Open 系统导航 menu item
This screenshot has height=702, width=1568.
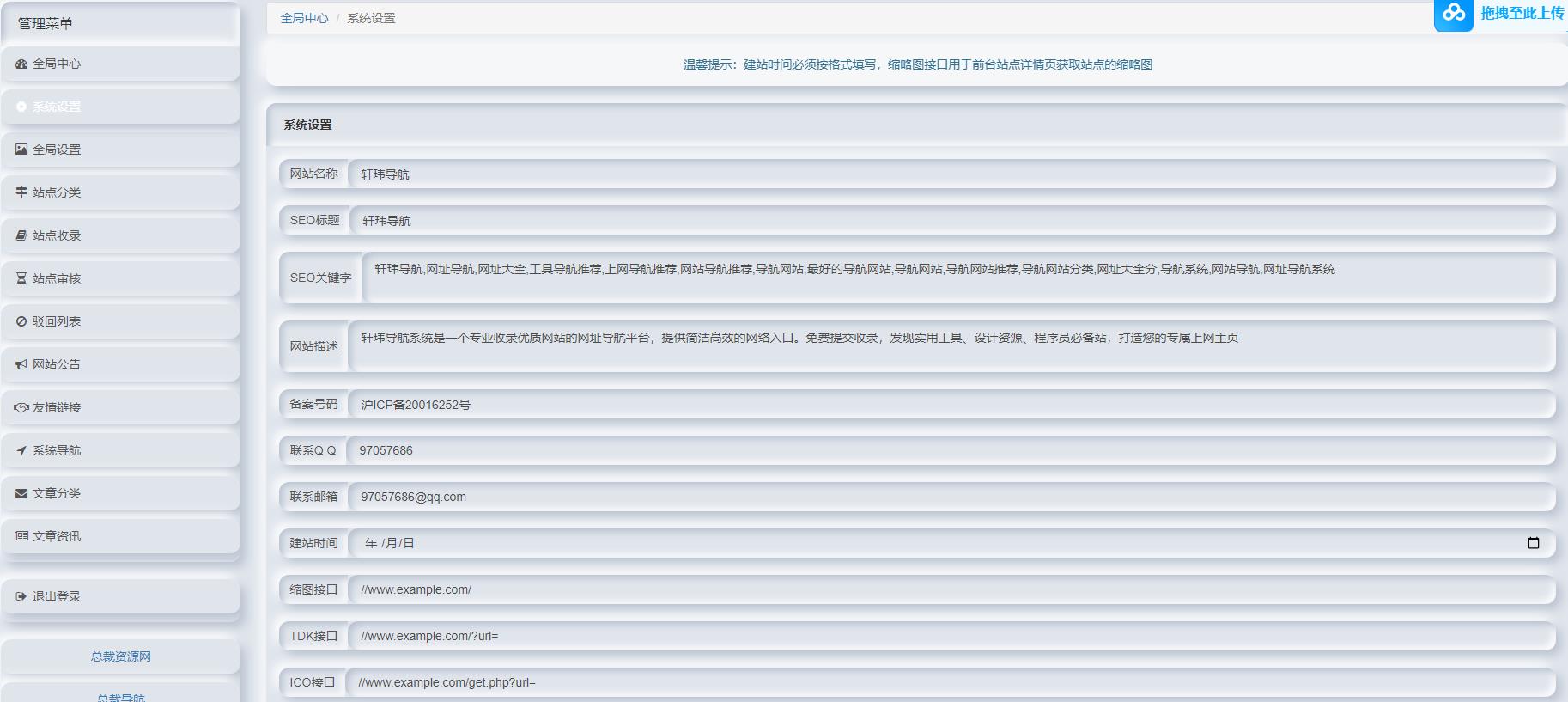[120, 450]
